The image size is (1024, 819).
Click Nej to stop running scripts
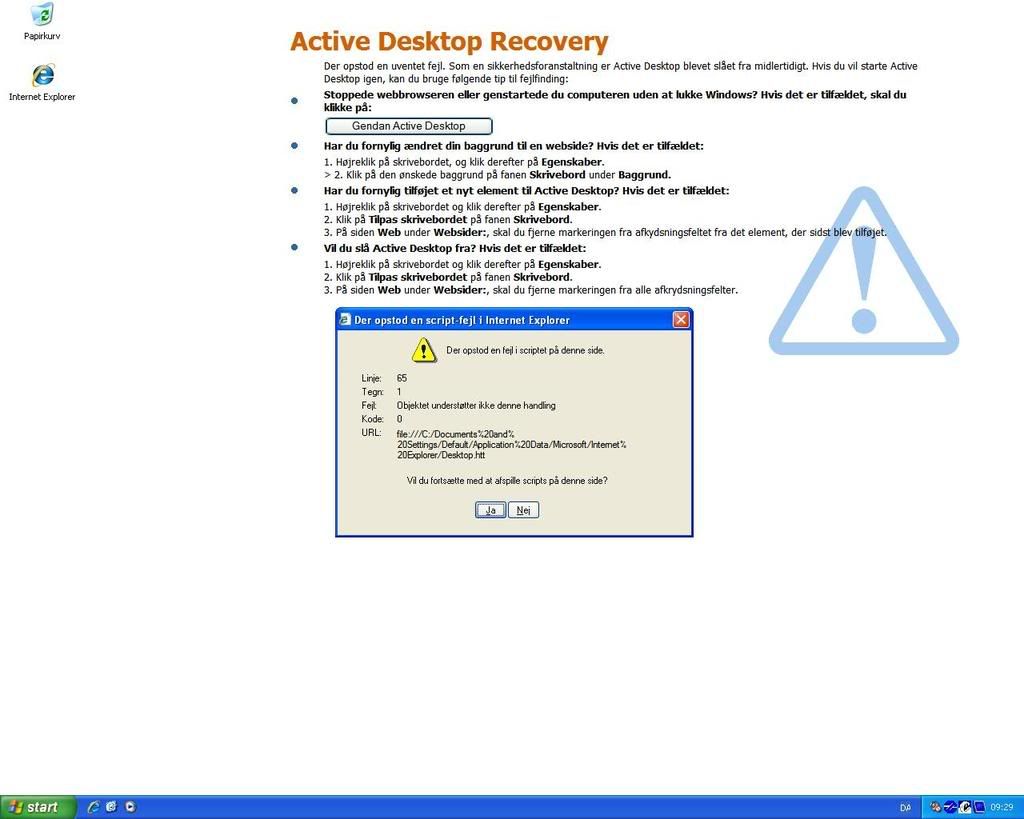point(523,510)
